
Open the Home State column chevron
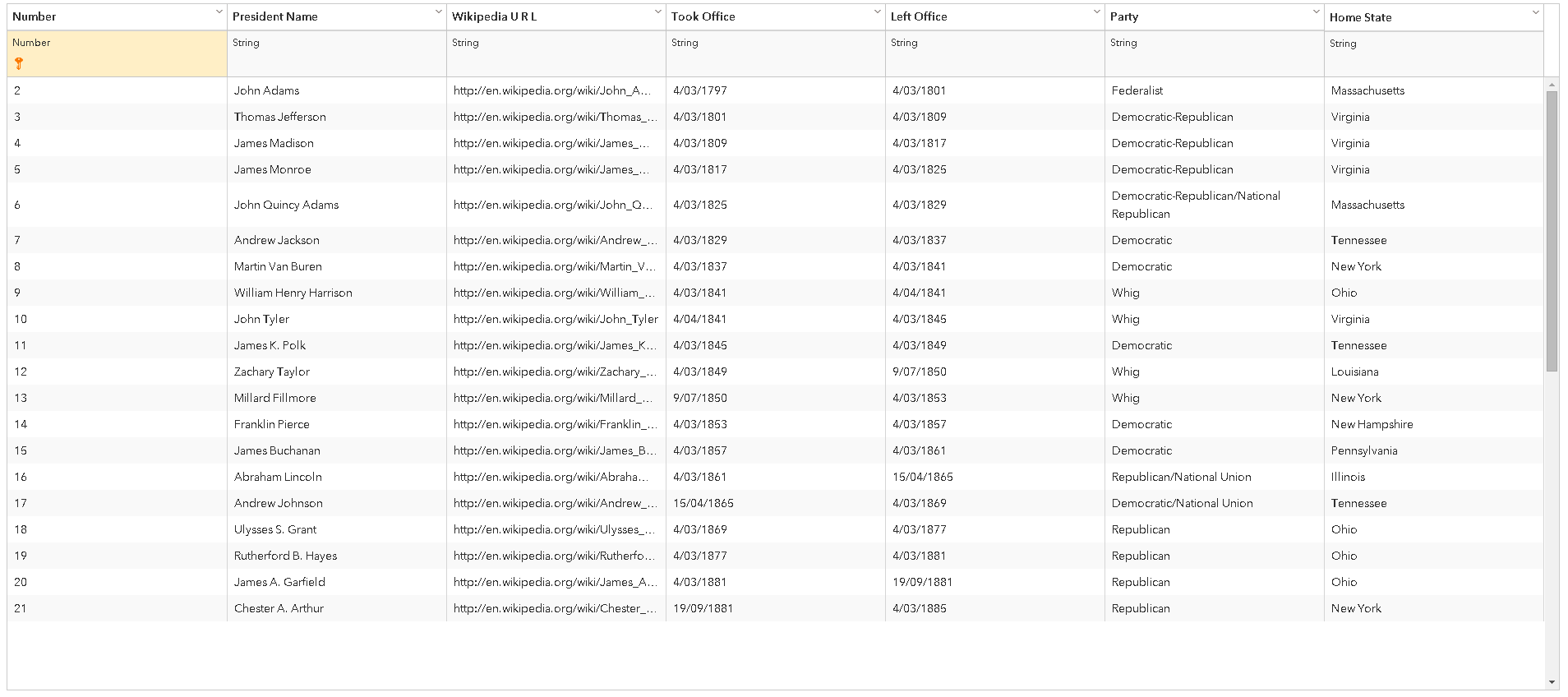coord(1535,12)
